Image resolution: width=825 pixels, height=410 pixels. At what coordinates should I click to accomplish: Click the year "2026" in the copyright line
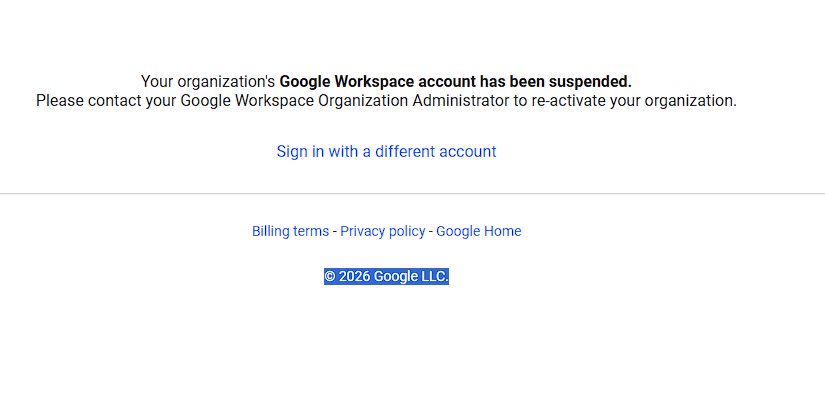[354, 277]
